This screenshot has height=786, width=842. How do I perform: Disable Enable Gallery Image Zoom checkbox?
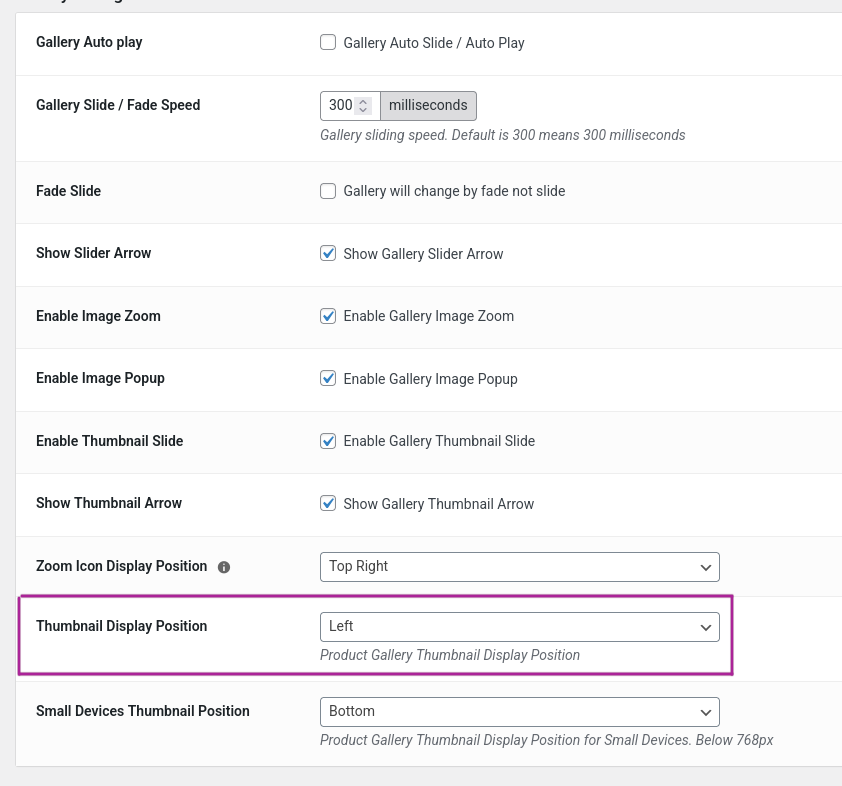pyautogui.click(x=328, y=316)
